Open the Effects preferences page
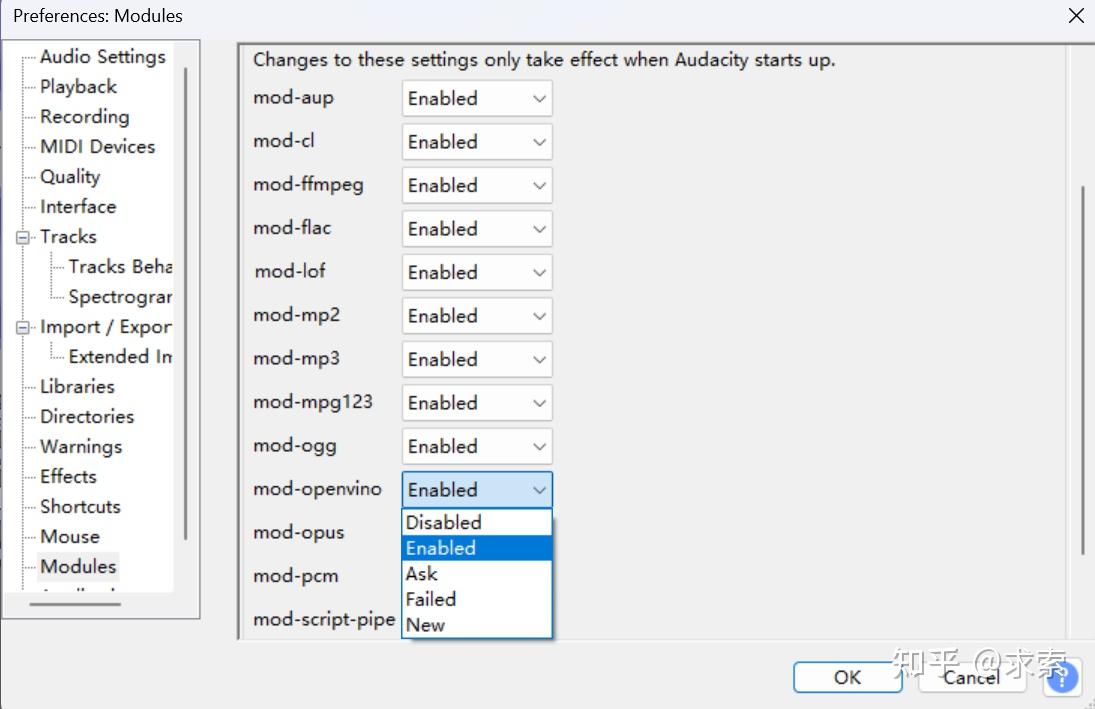 68,477
